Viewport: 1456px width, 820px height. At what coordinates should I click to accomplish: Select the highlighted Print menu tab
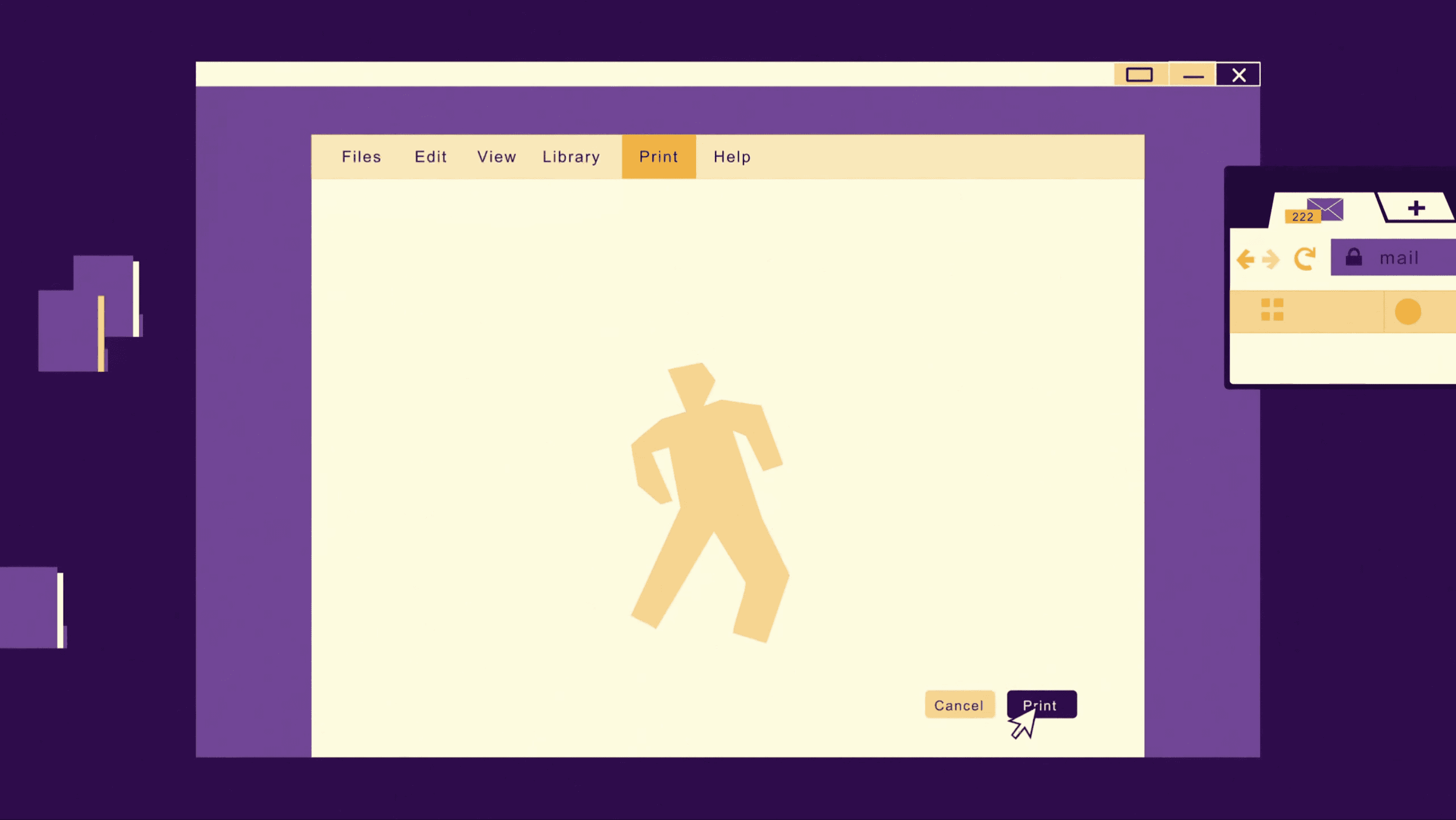pos(659,156)
